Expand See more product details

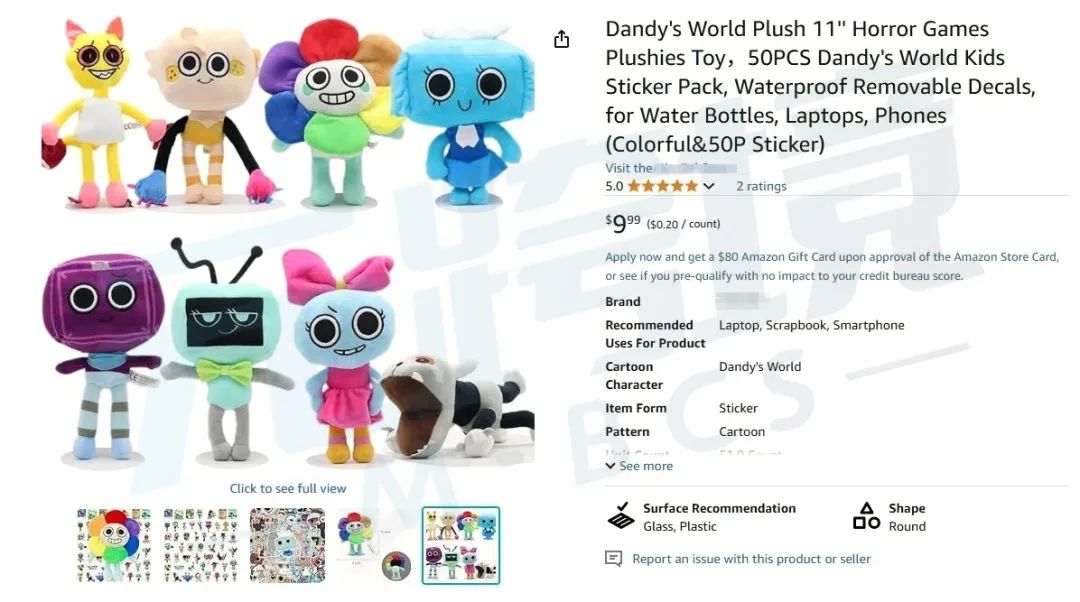pos(639,466)
